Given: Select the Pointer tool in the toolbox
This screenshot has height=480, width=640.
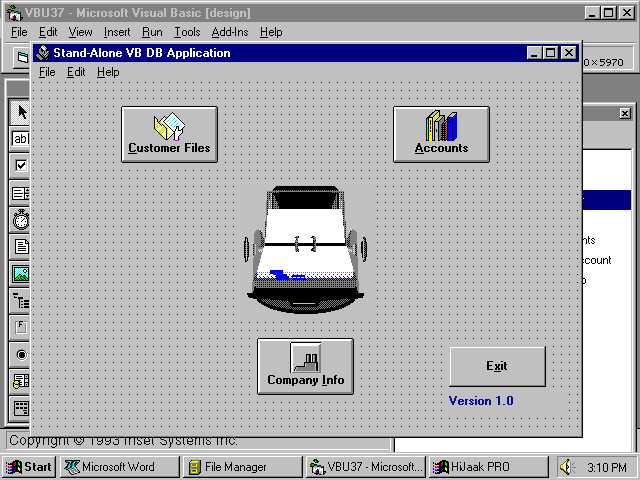Looking at the screenshot, I should pyautogui.click(x=20, y=112).
